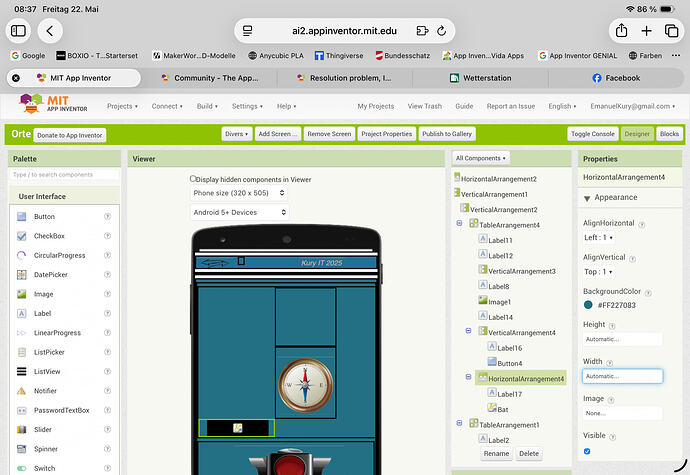Collapse the HorizontalArrangement4 tree node
This screenshot has height=475, width=690.
(x=468, y=377)
